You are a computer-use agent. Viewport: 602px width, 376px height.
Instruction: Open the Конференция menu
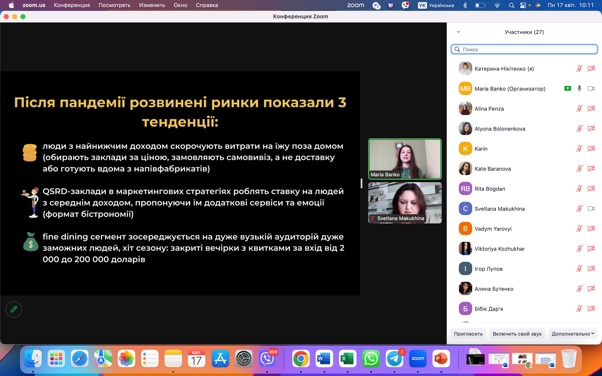click(72, 5)
